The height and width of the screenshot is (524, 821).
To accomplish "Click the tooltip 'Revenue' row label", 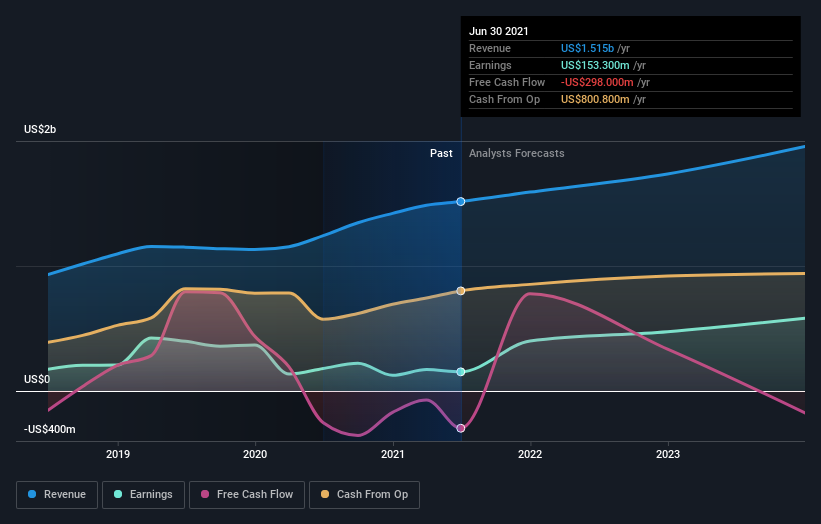I will coord(490,48).
